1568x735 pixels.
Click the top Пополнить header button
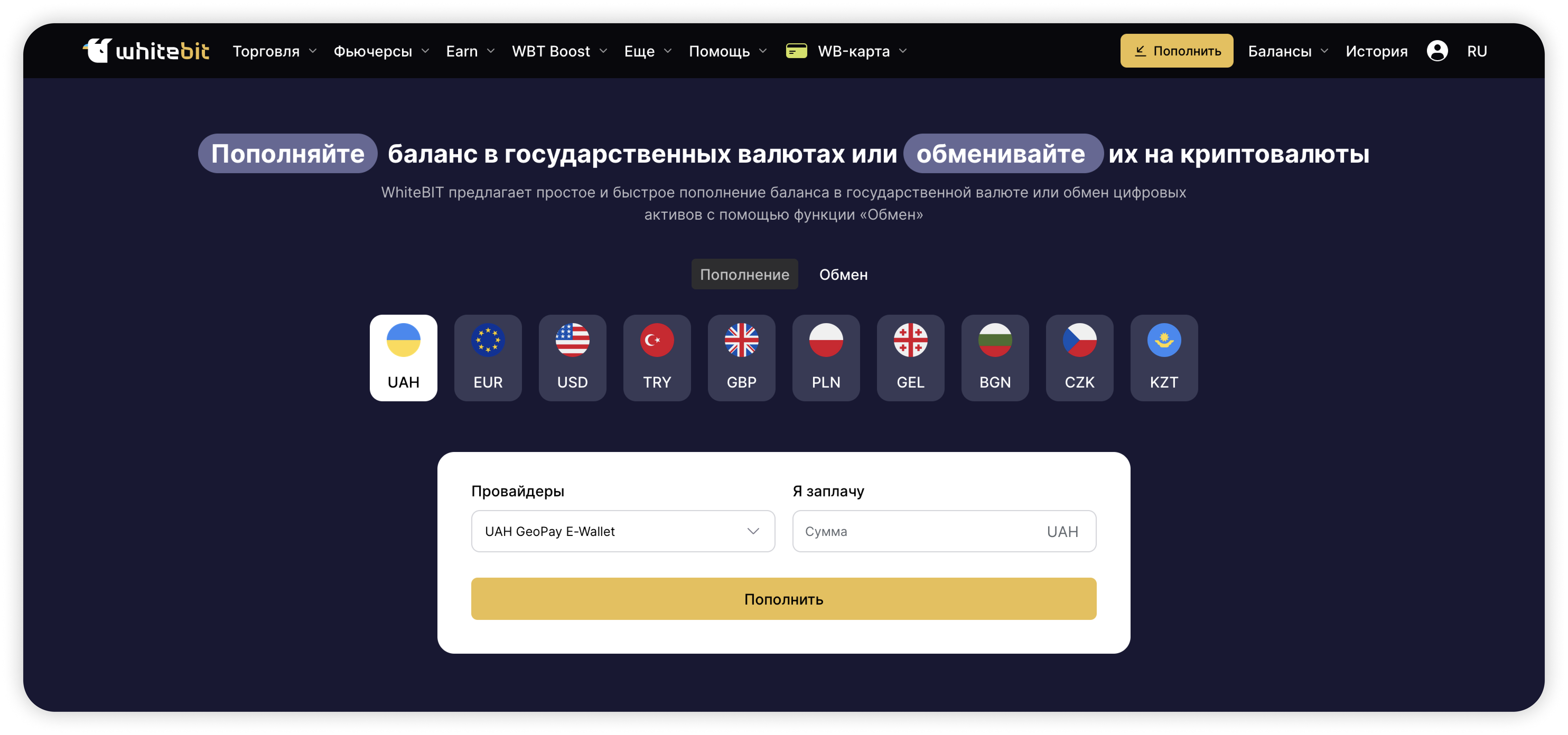[1177, 50]
